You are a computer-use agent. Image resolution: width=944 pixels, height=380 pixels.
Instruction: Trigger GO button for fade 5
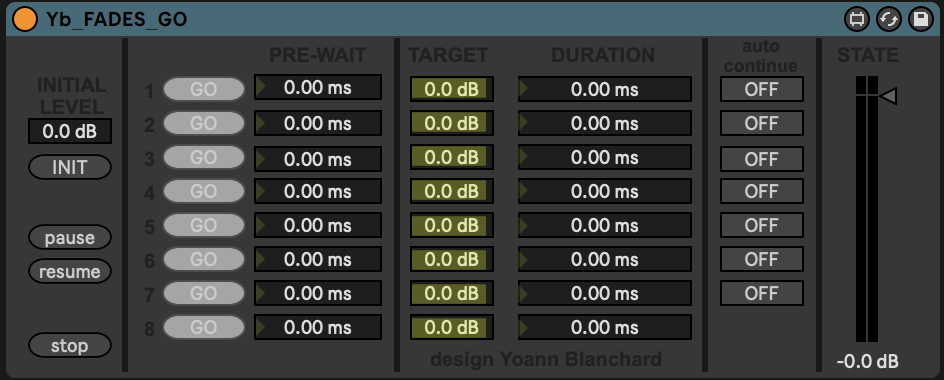coord(203,225)
